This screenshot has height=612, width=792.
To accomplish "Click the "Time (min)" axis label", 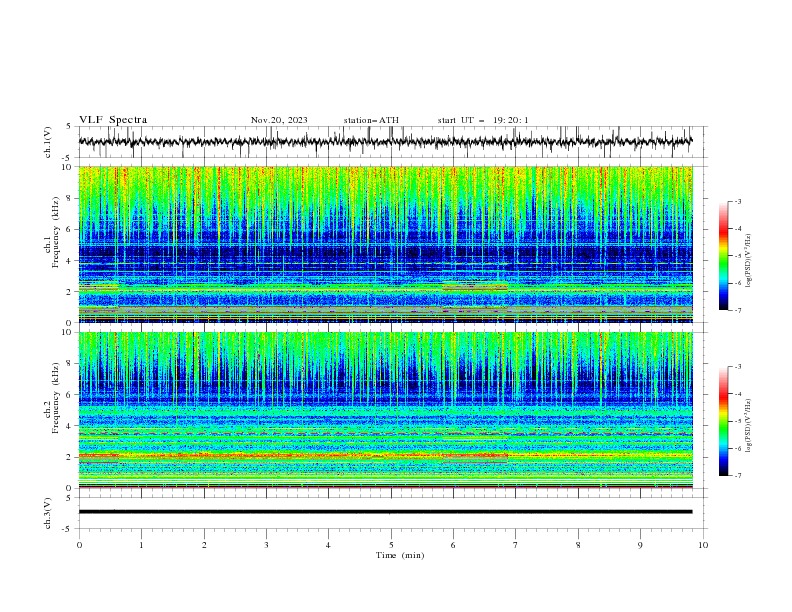I will pyautogui.click(x=400, y=555).
